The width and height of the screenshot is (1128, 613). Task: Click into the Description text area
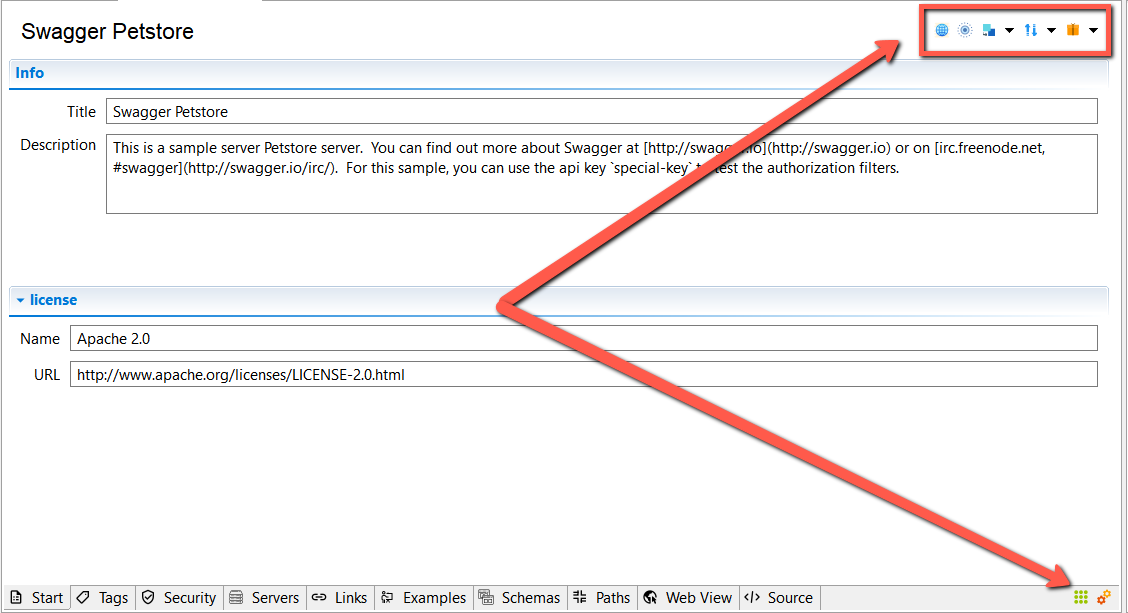[x=601, y=174]
